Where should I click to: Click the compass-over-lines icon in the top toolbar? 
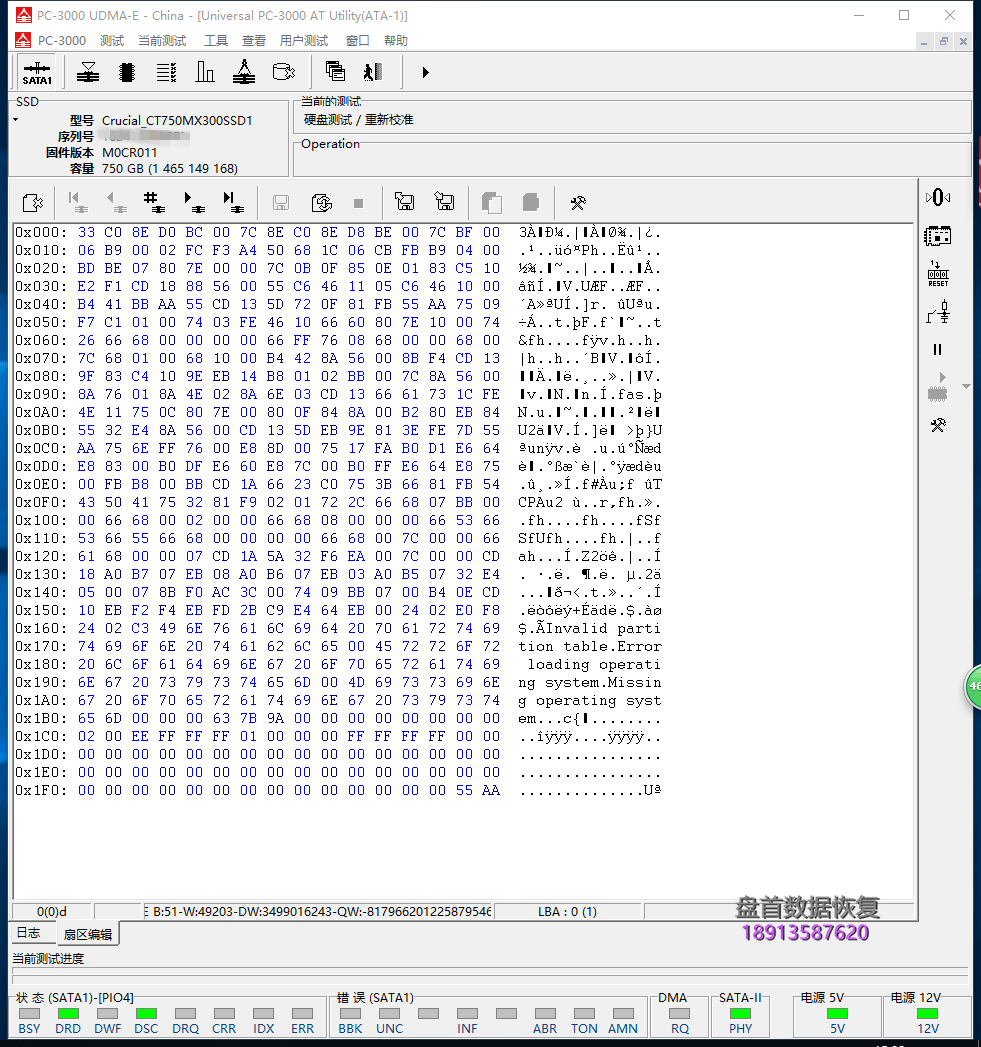pos(244,72)
